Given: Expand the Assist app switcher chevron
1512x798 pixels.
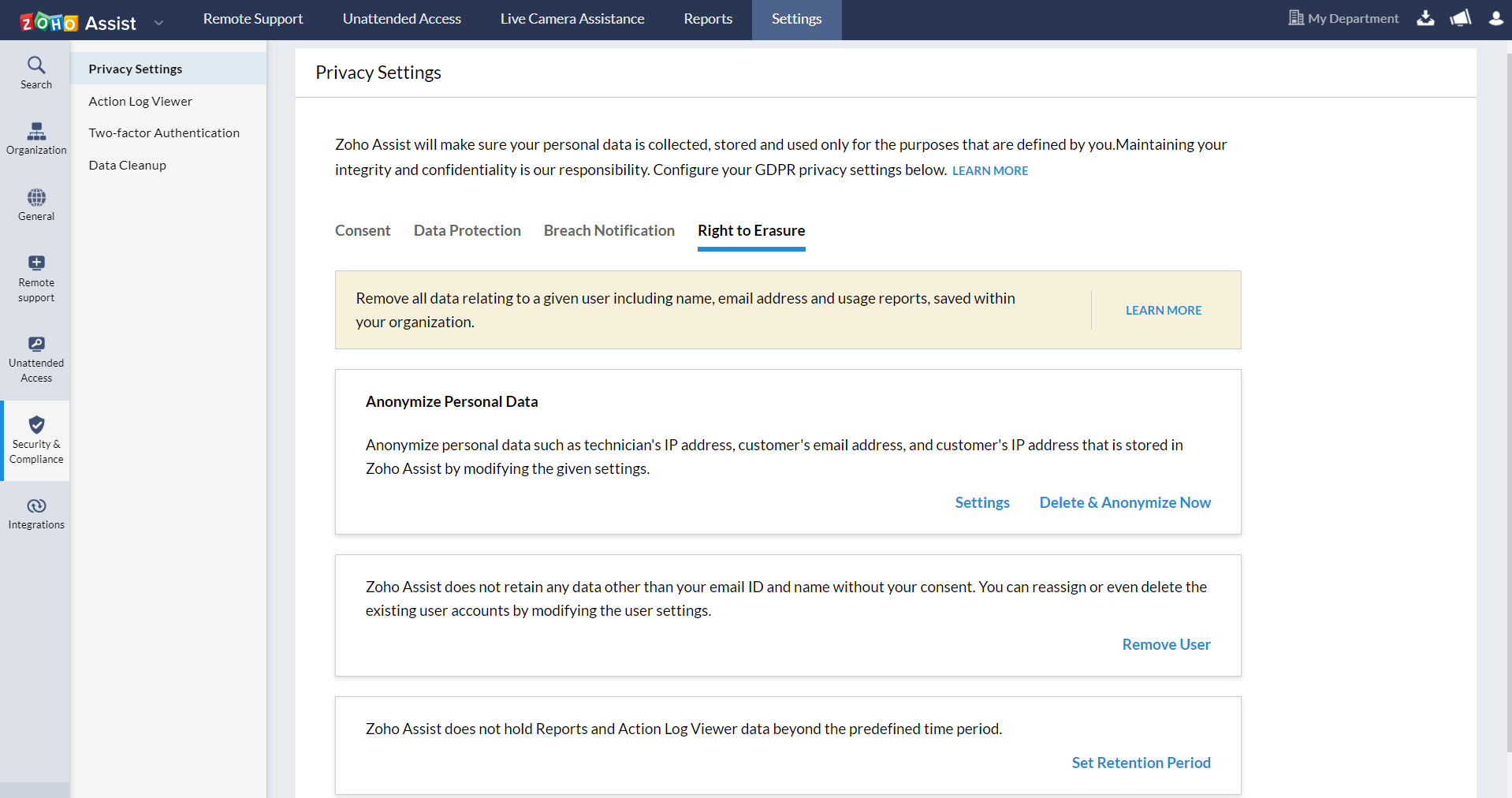Looking at the screenshot, I should (159, 23).
